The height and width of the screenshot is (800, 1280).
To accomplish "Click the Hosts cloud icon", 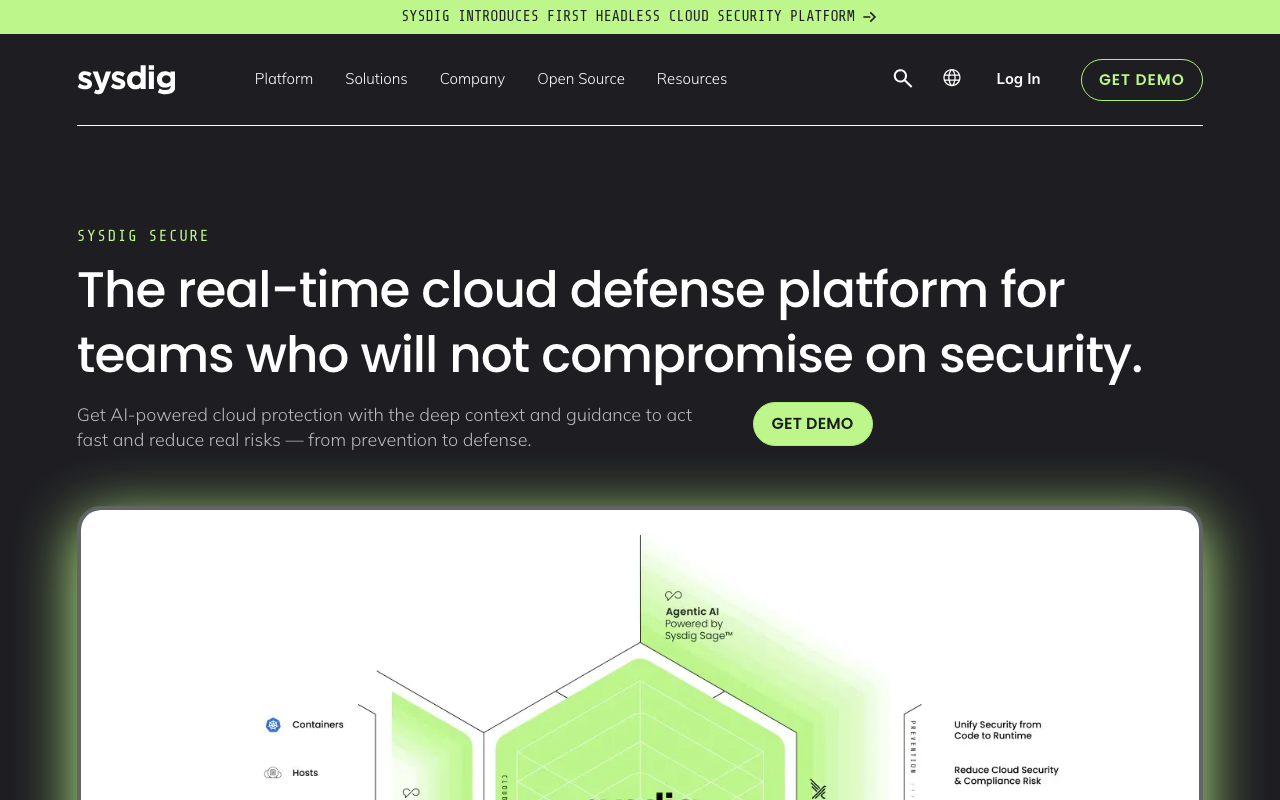I will pos(273,773).
